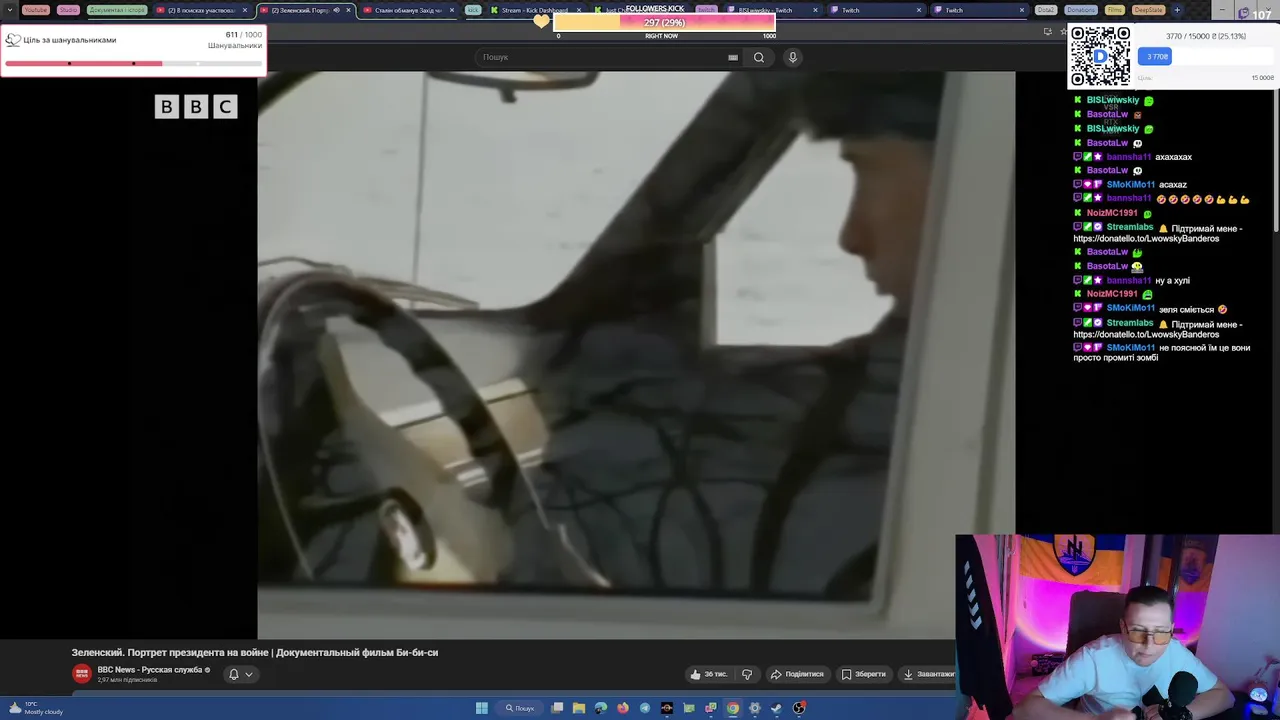
Task: Switch to the В поисках участвовав tab
Action: coord(200,10)
